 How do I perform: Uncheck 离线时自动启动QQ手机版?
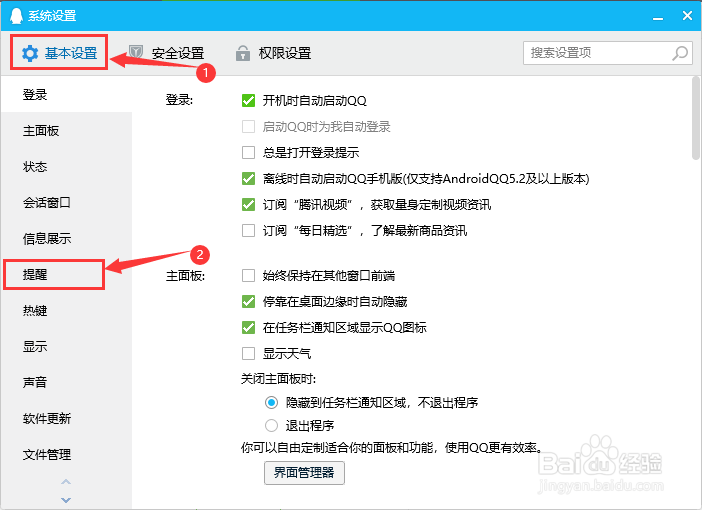click(248, 179)
